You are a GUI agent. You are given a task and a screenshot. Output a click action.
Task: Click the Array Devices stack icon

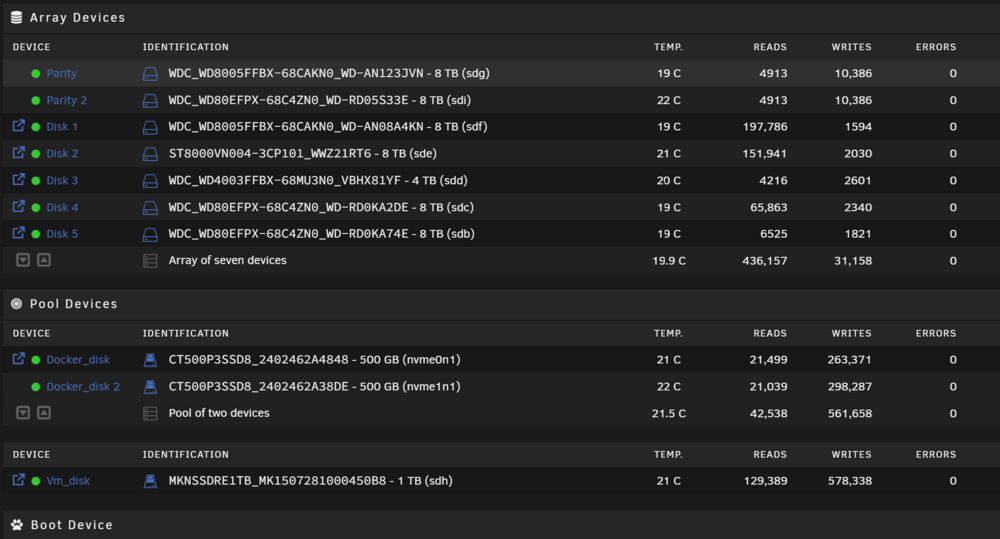(17, 17)
